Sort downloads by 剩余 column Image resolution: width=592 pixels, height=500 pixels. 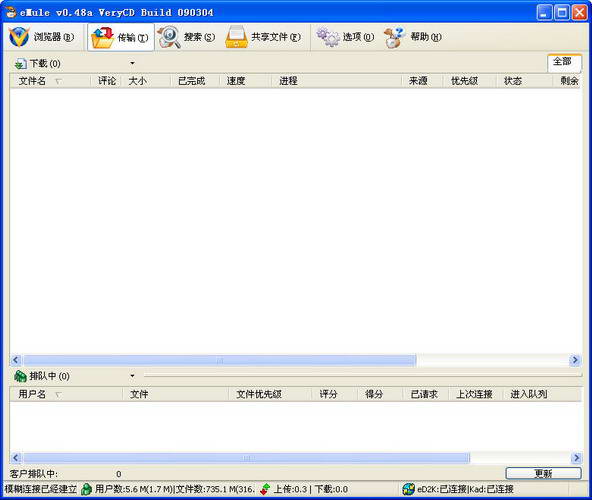567,81
